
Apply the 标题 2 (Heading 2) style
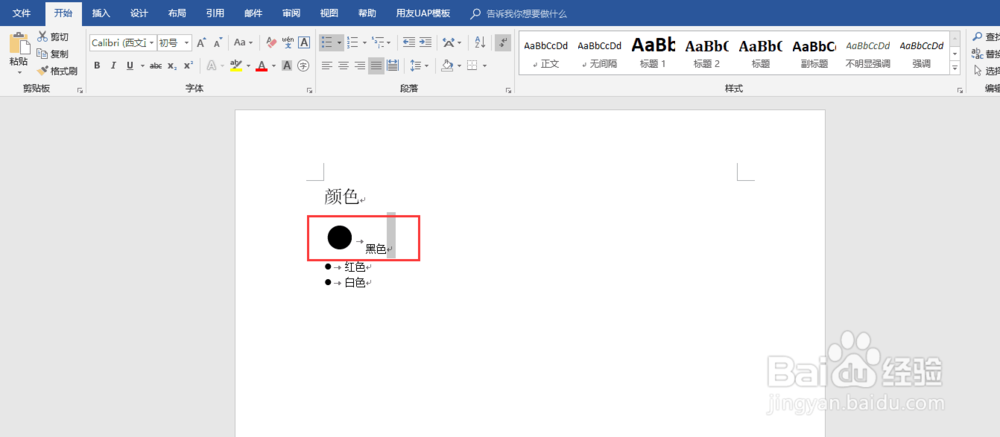(707, 53)
